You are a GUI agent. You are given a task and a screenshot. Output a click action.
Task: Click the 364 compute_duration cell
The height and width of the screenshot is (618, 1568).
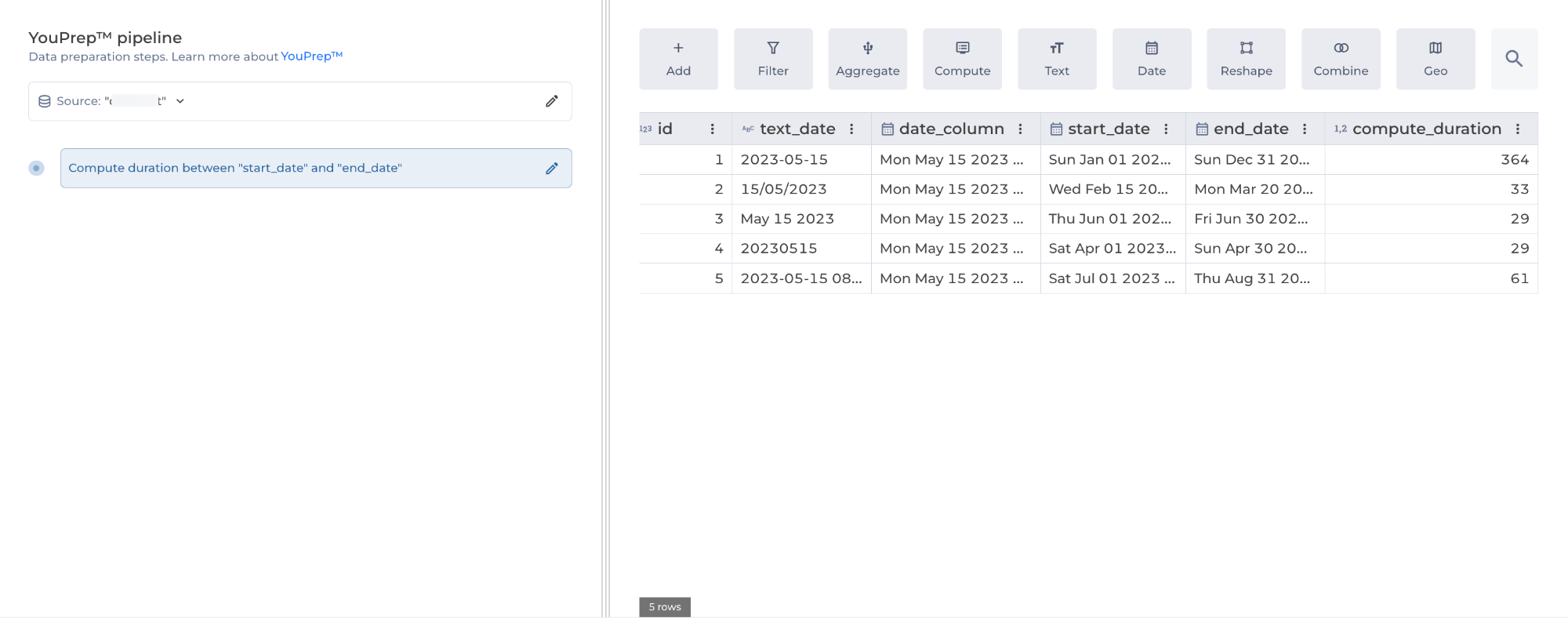coord(1514,160)
